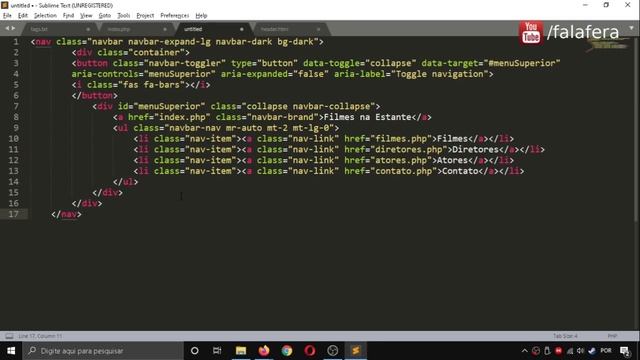
Task: Open the Selection menu
Action: coord(45,16)
